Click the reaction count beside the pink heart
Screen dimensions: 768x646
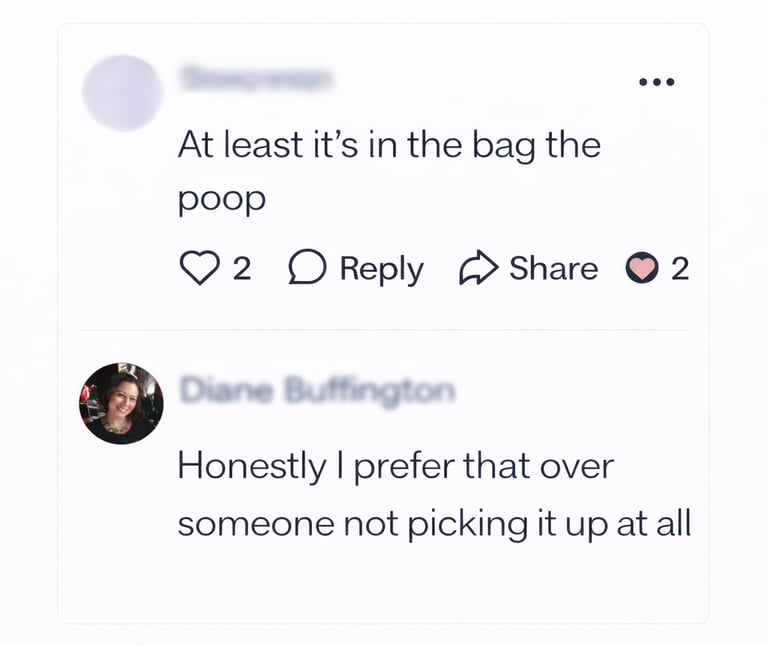(x=680, y=268)
